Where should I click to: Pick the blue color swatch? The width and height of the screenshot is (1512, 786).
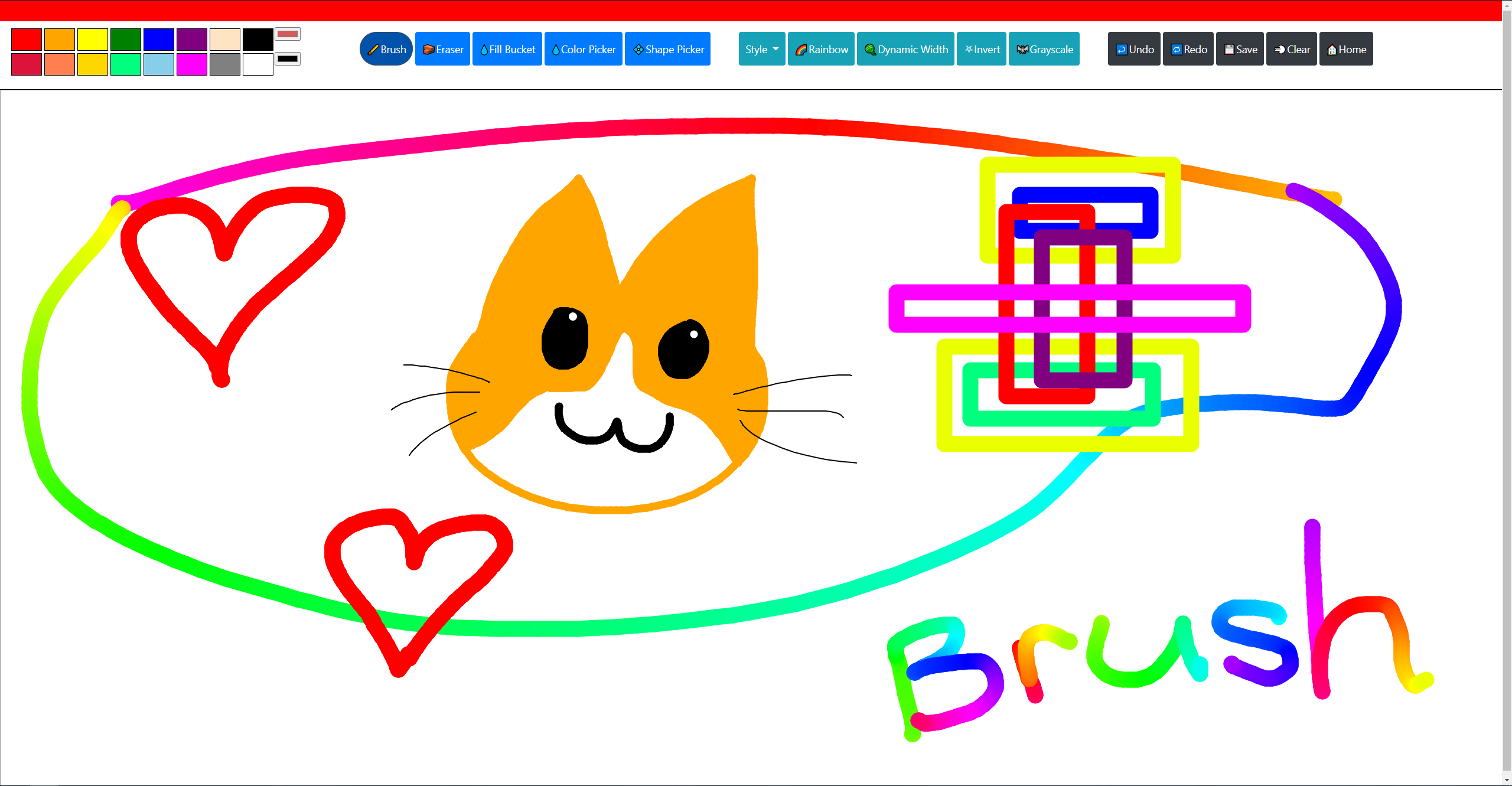point(159,40)
